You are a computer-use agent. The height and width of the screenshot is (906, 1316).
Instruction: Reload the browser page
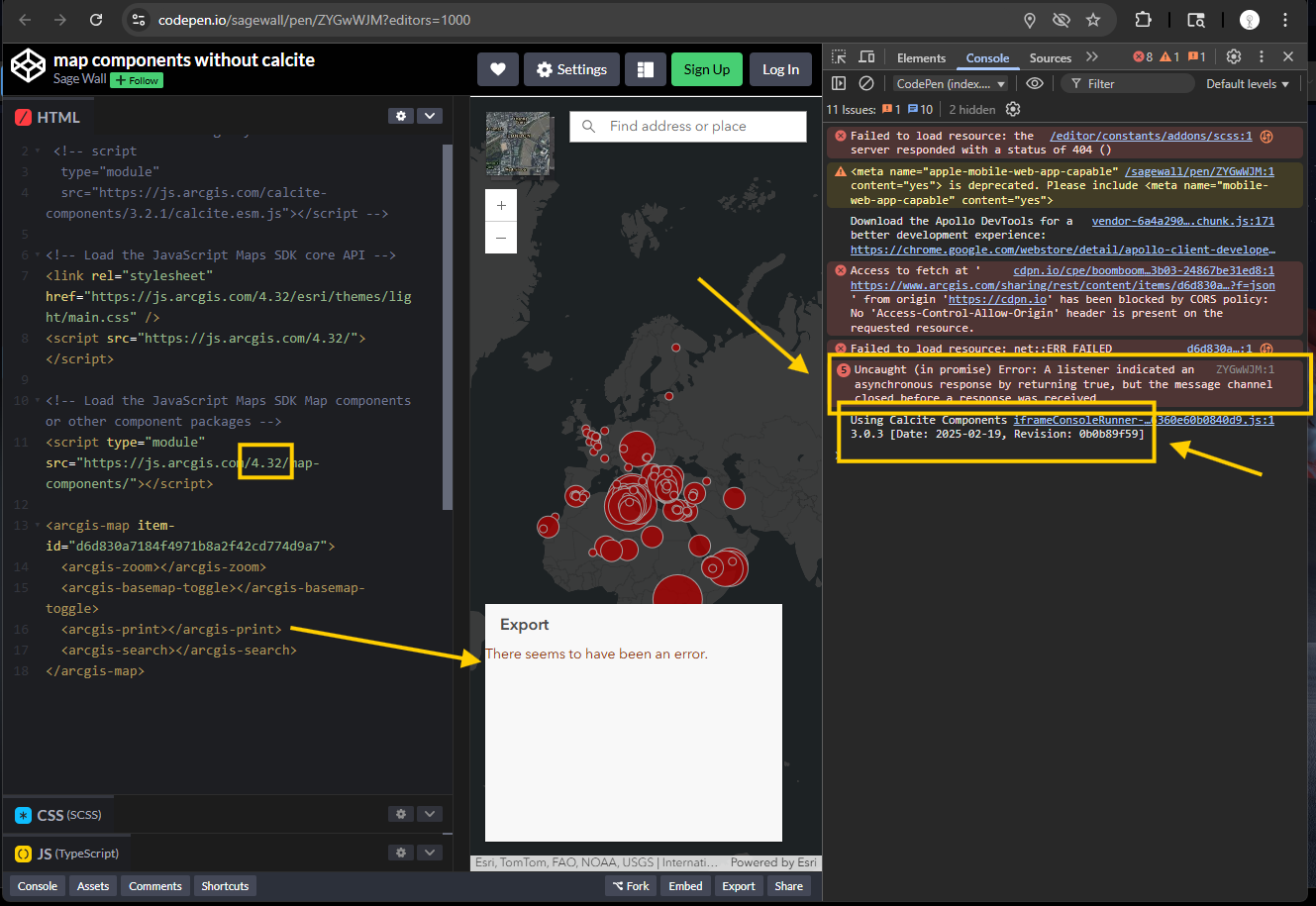pyautogui.click(x=96, y=20)
